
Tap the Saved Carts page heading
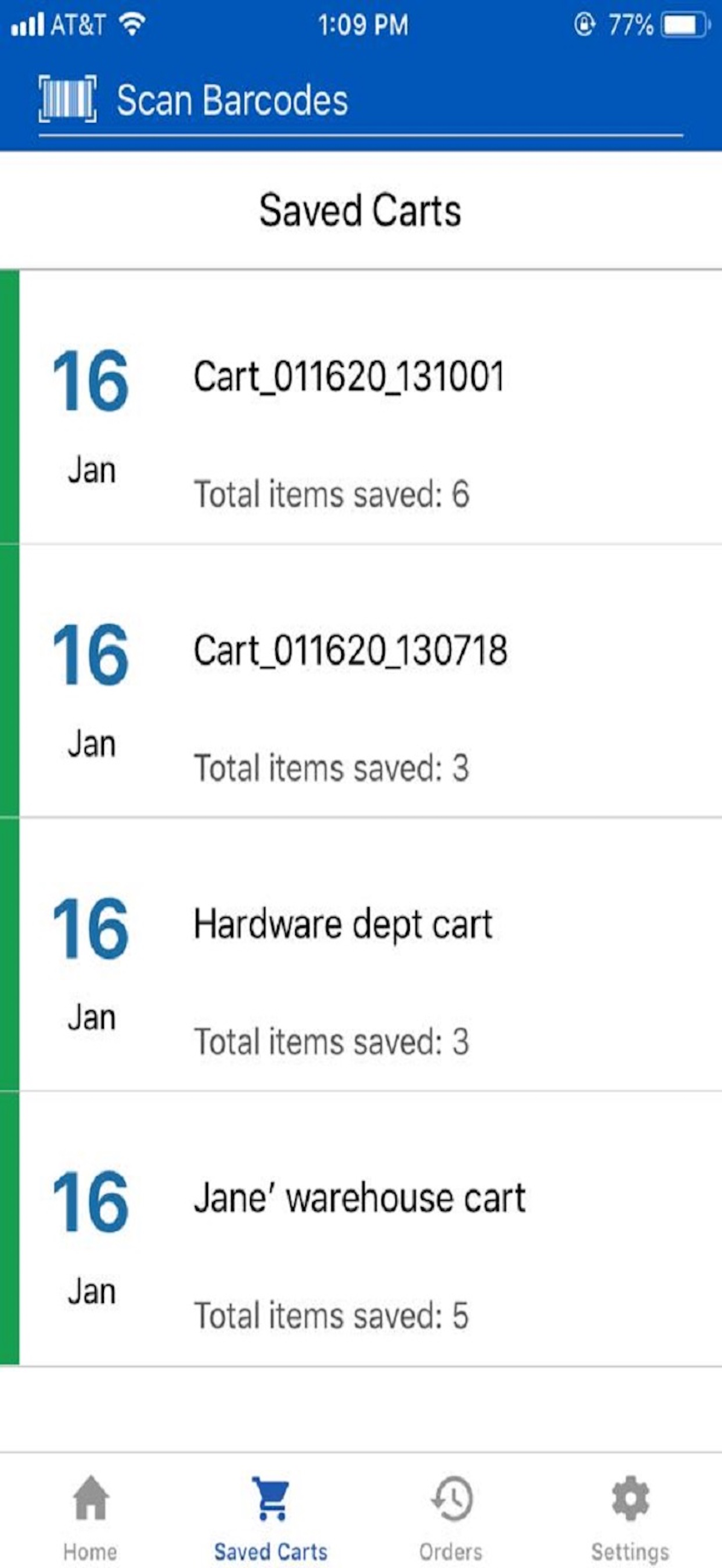360,210
